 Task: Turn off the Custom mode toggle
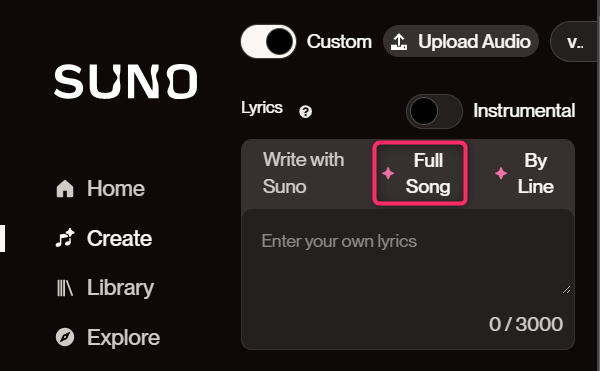click(268, 41)
